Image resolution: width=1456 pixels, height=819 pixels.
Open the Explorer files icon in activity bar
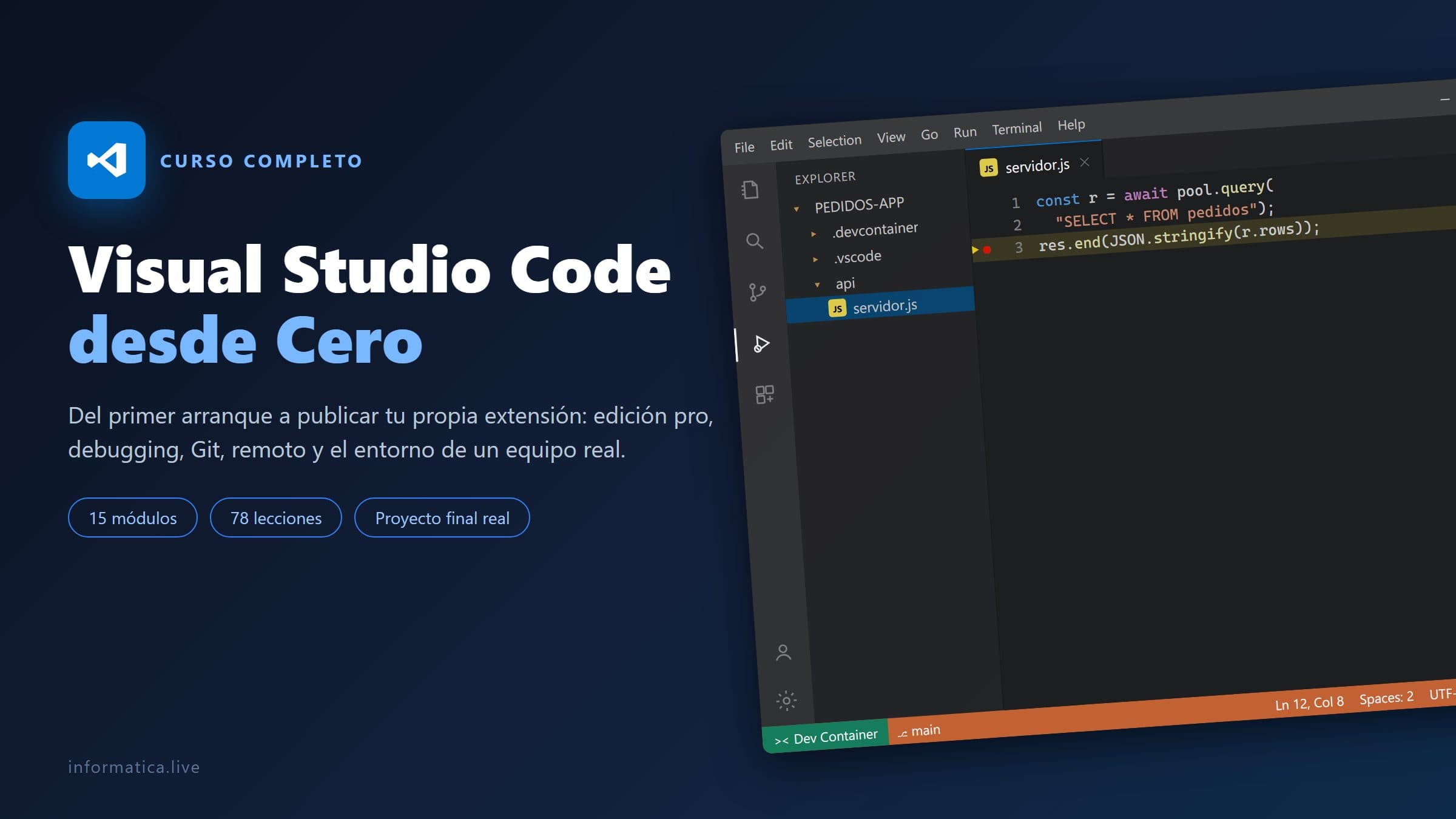click(x=750, y=190)
